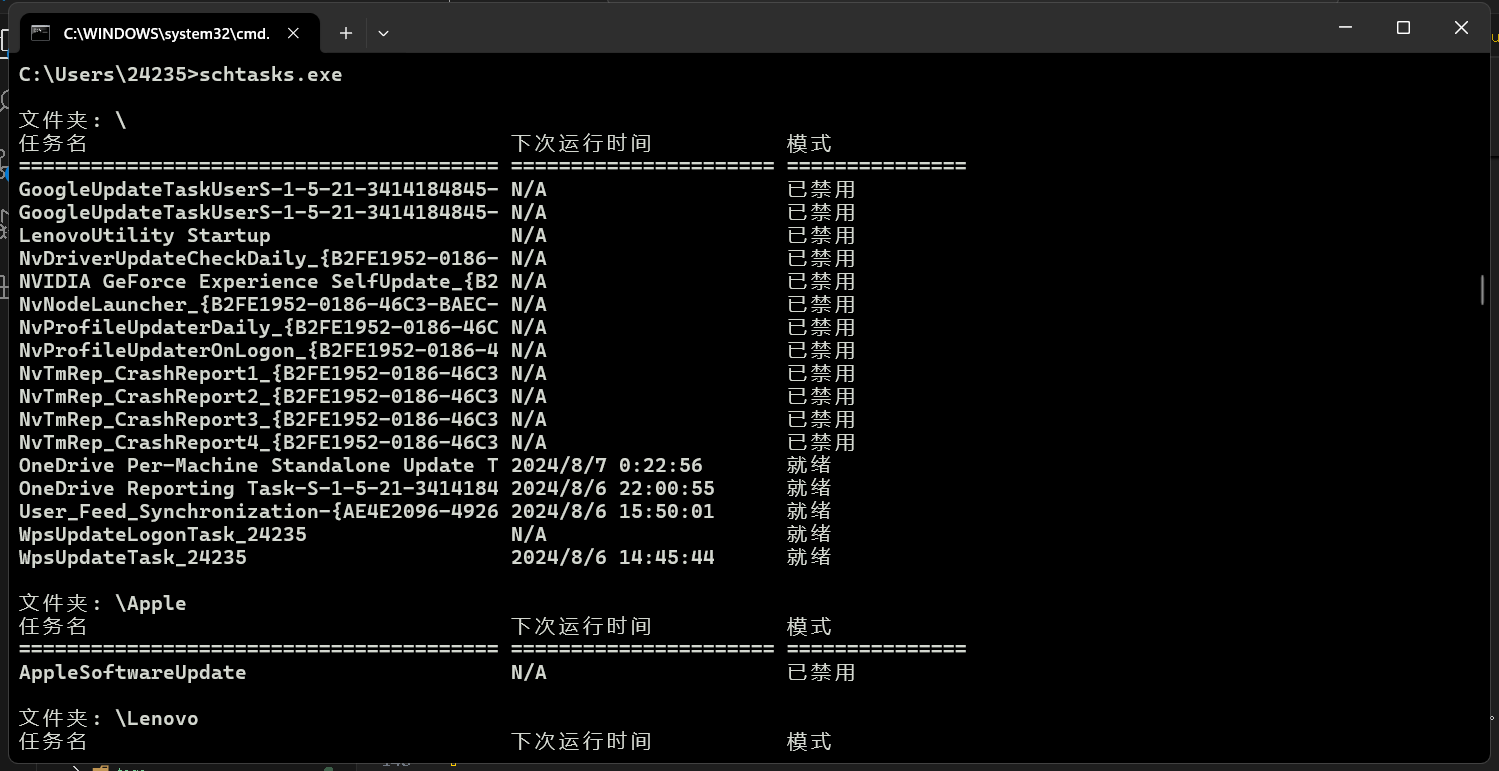This screenshot has width=1499, height=771.
Task: Expand the new tab profile dropdown chevron
Action: tap(383, 33)
